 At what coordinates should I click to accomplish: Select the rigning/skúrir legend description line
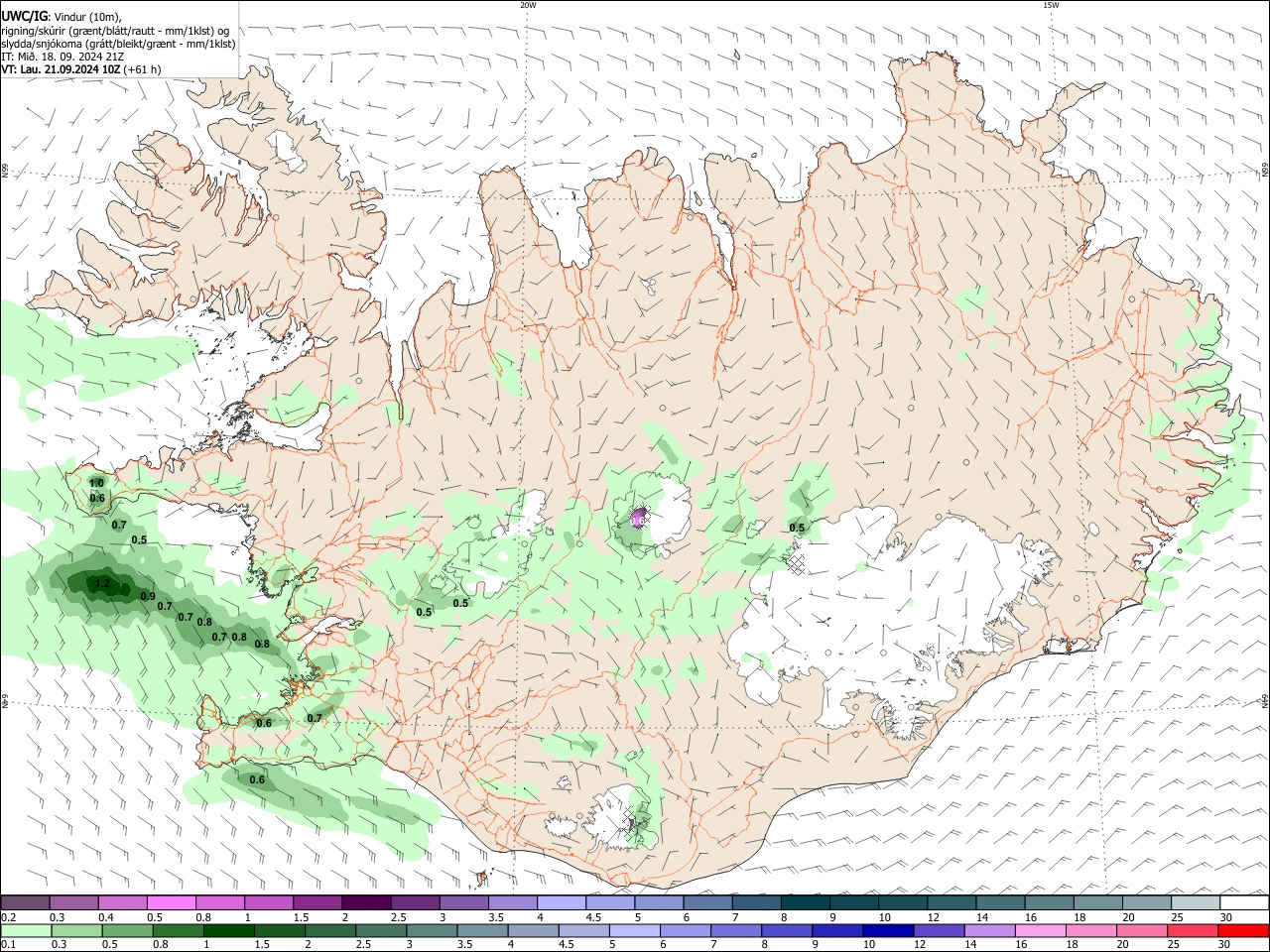point(115,31)
